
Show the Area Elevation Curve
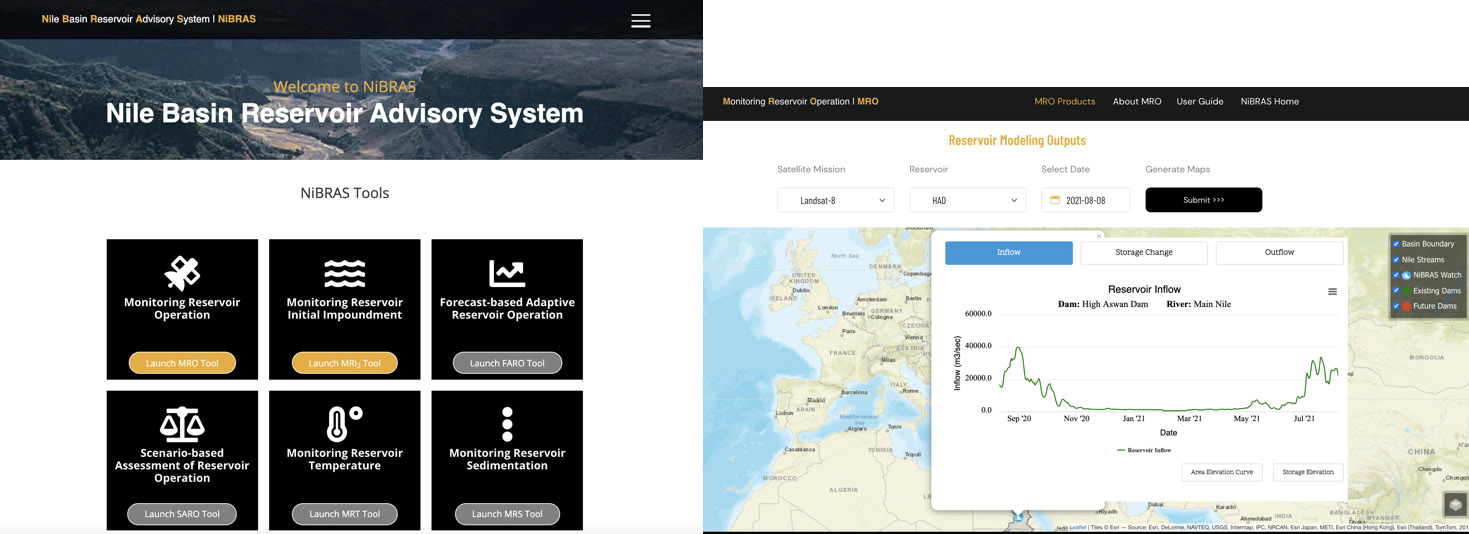click(x=1222, y=472)
